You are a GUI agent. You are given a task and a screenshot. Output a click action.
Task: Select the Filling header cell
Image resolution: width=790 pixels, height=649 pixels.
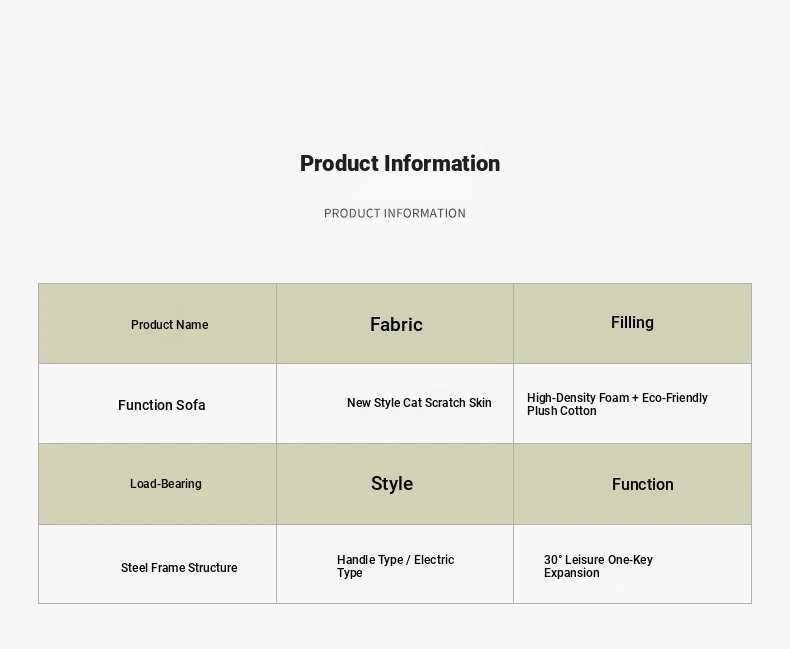click(x=632, y=323)
